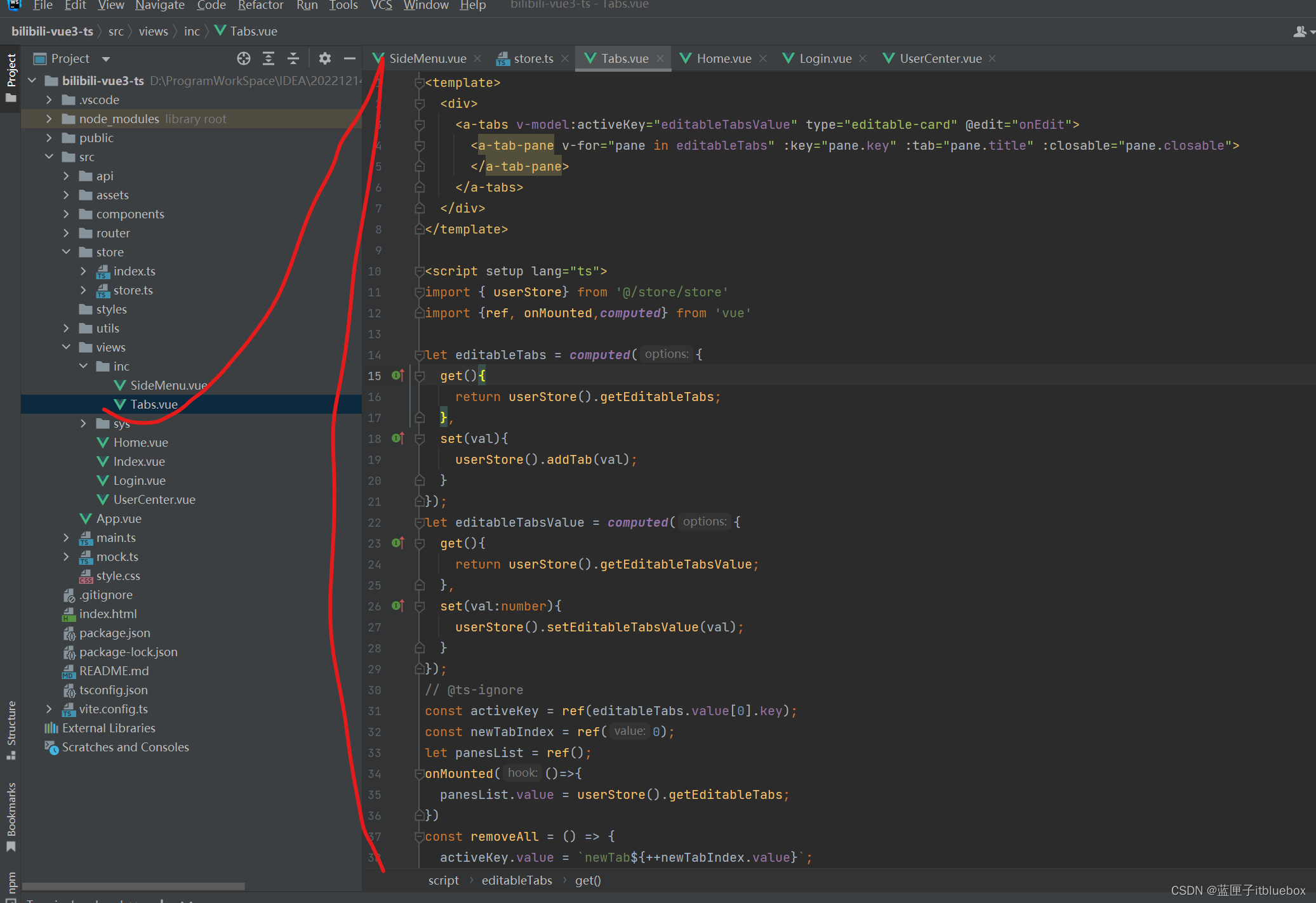Expand the components folder

pyautogui.click(x=67, y=214)
